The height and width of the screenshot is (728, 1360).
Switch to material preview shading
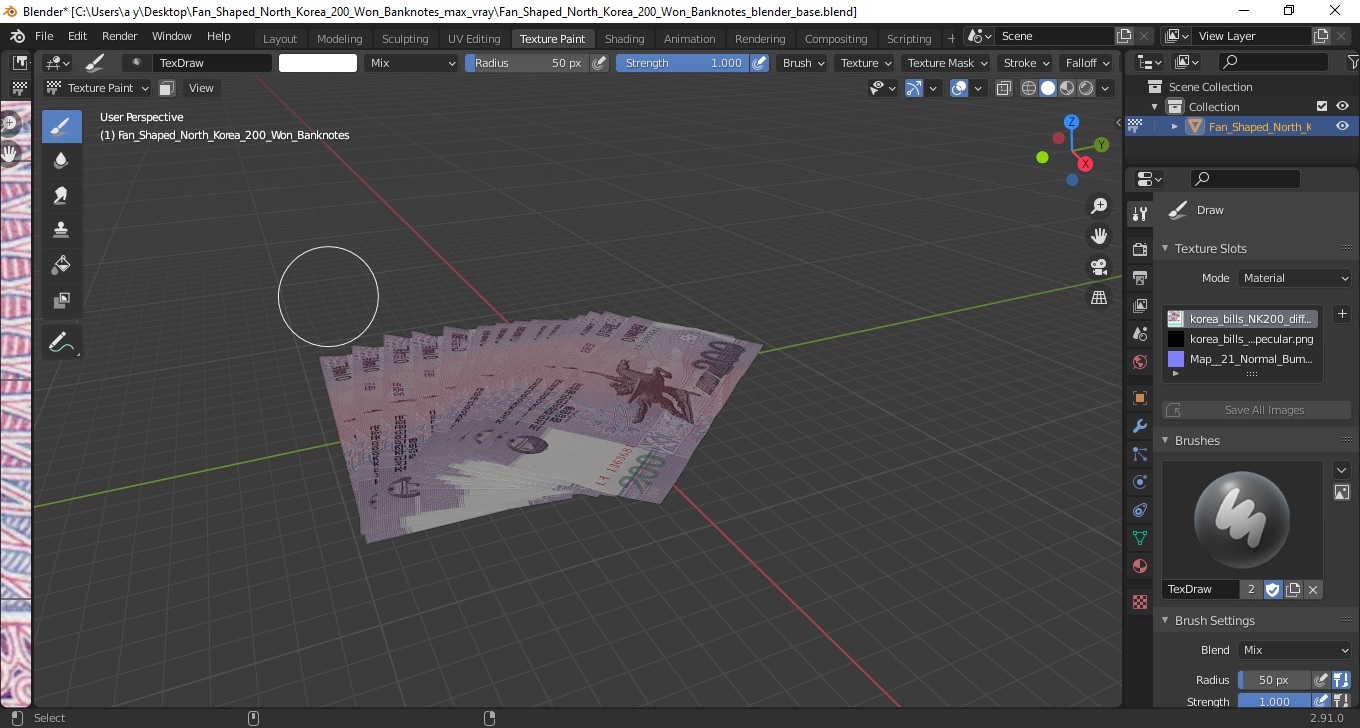pos(1067,88)
